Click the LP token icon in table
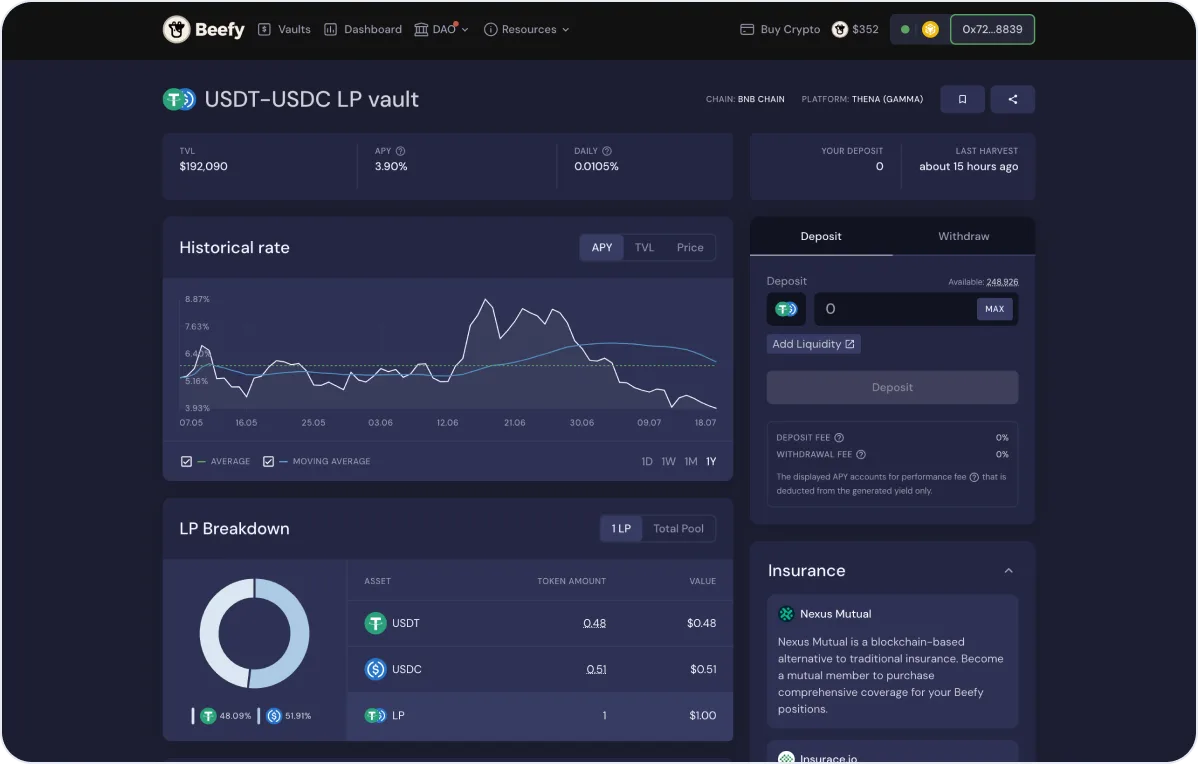The width and height of the screenshot is (1198, 764). tap(375, 716)
